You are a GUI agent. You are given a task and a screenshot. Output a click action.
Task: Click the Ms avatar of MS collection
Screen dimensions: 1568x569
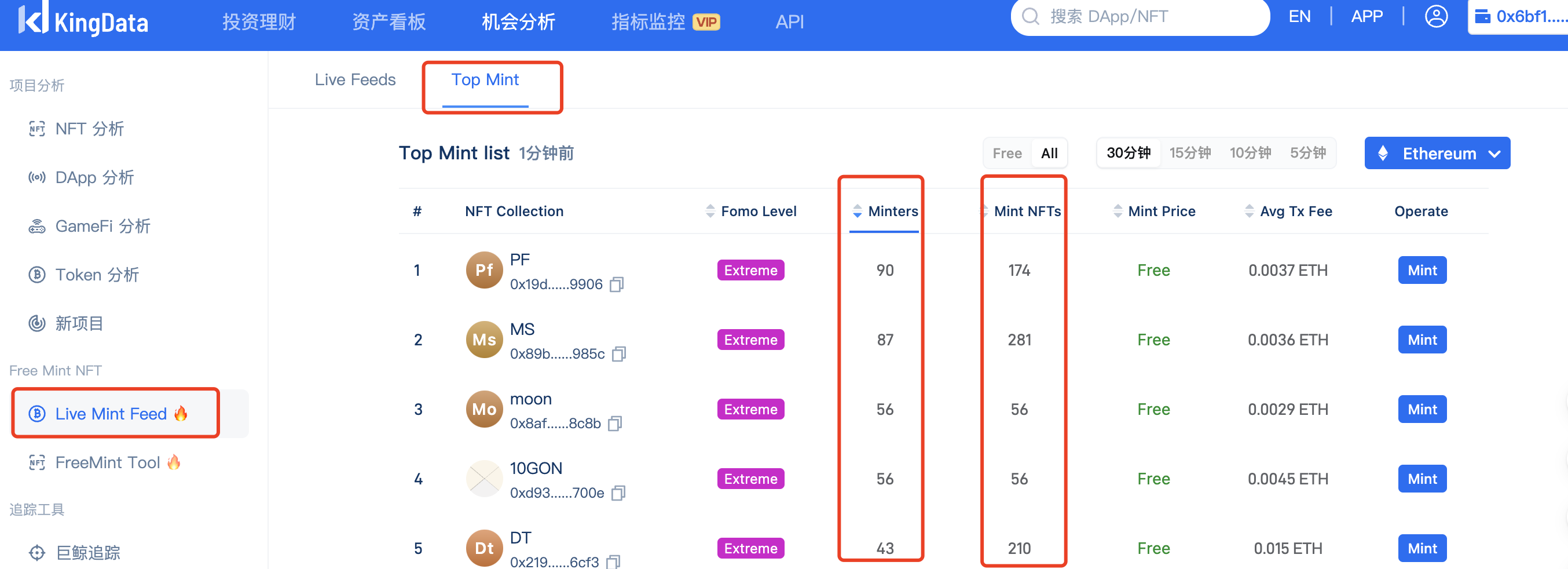pyautogui.click(x=484, y=340)
